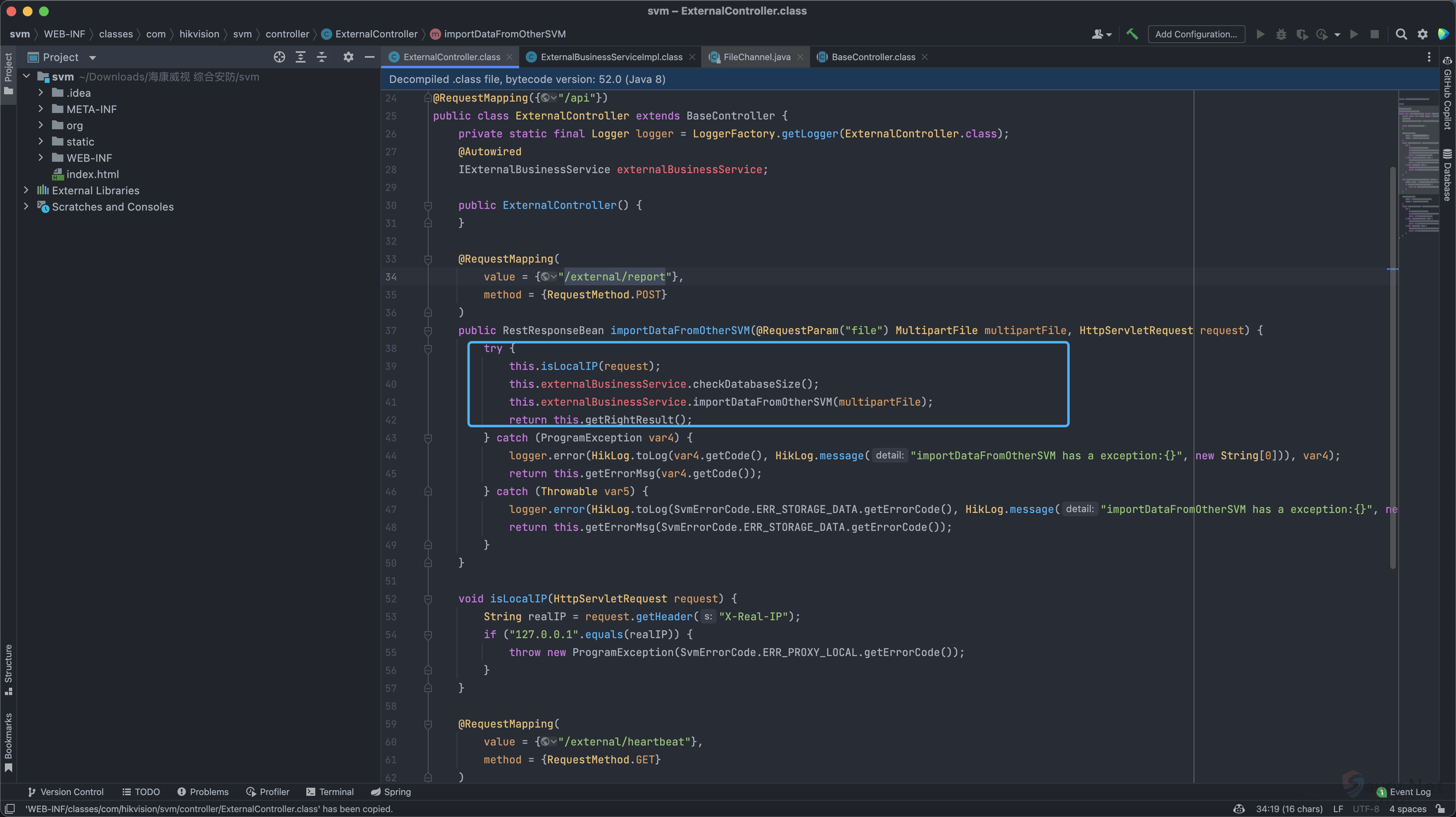Hide the Project tool window
Image resolution: width=1456 pixels, height=817 pixels.
(x=370, y=57)
